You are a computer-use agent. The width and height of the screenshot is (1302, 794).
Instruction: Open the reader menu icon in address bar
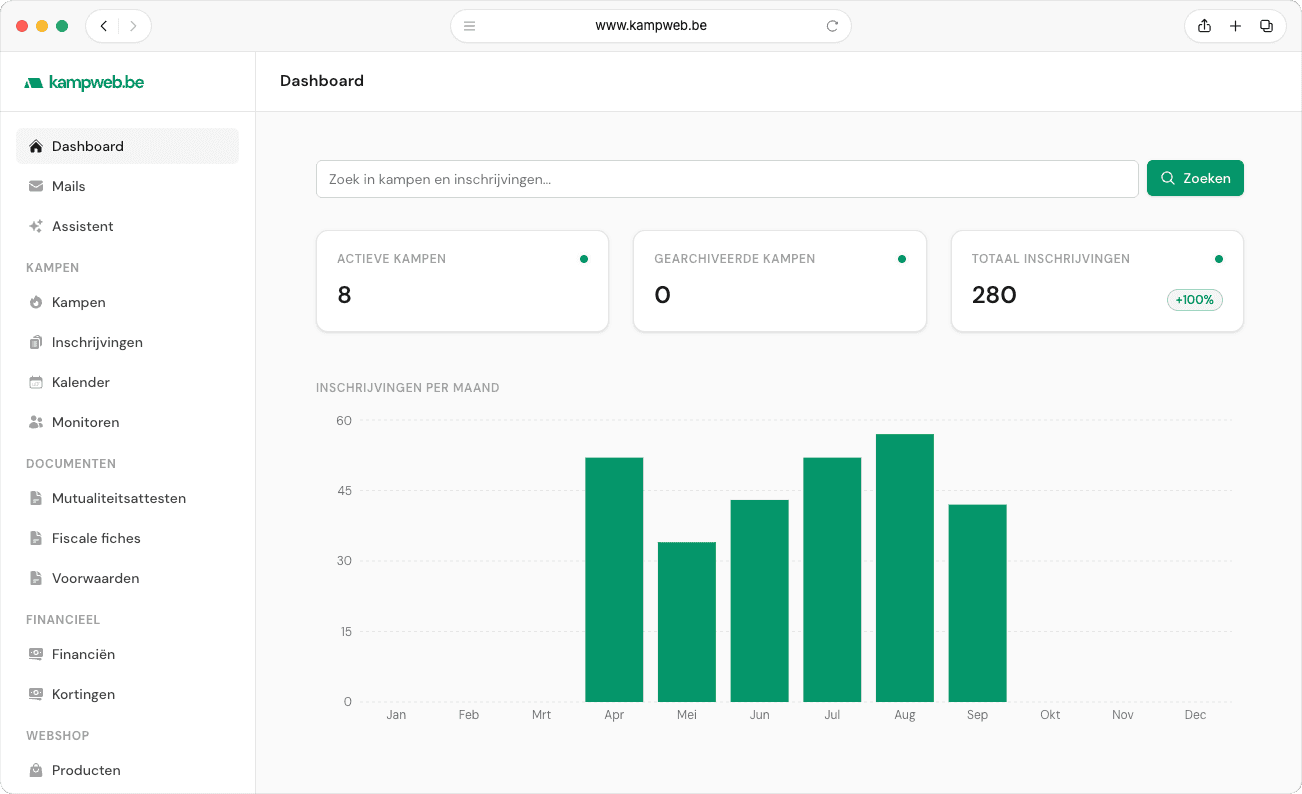tap(470, 26)
